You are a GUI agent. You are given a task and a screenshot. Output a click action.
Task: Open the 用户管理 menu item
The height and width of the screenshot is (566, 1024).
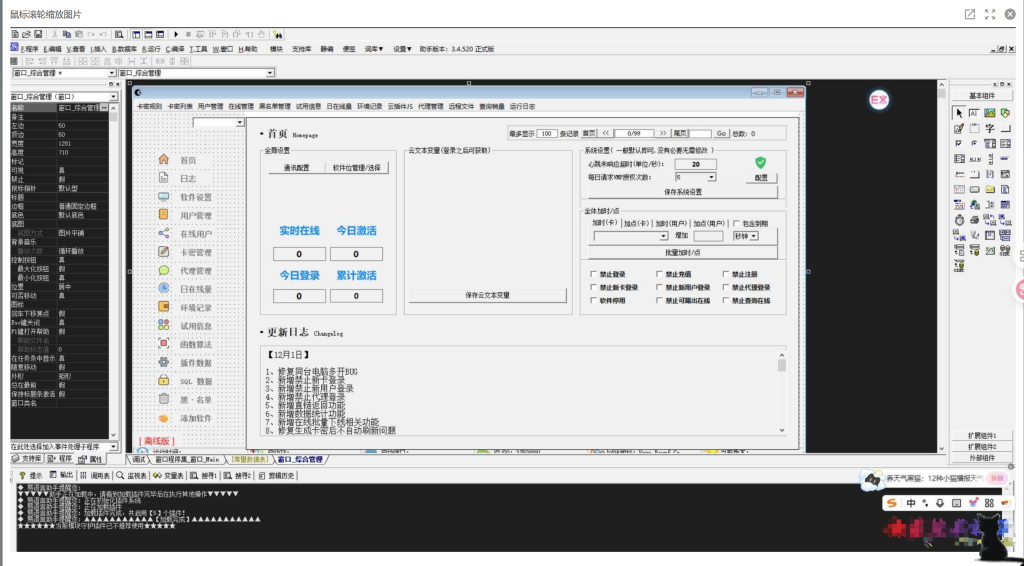click(211, 106)
